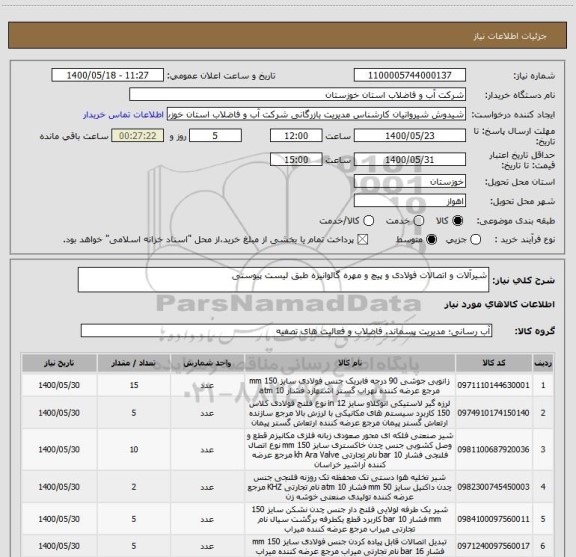
Task: Click the شیر صنعتی فلکه ای item name
Action: tap(350, 450)
